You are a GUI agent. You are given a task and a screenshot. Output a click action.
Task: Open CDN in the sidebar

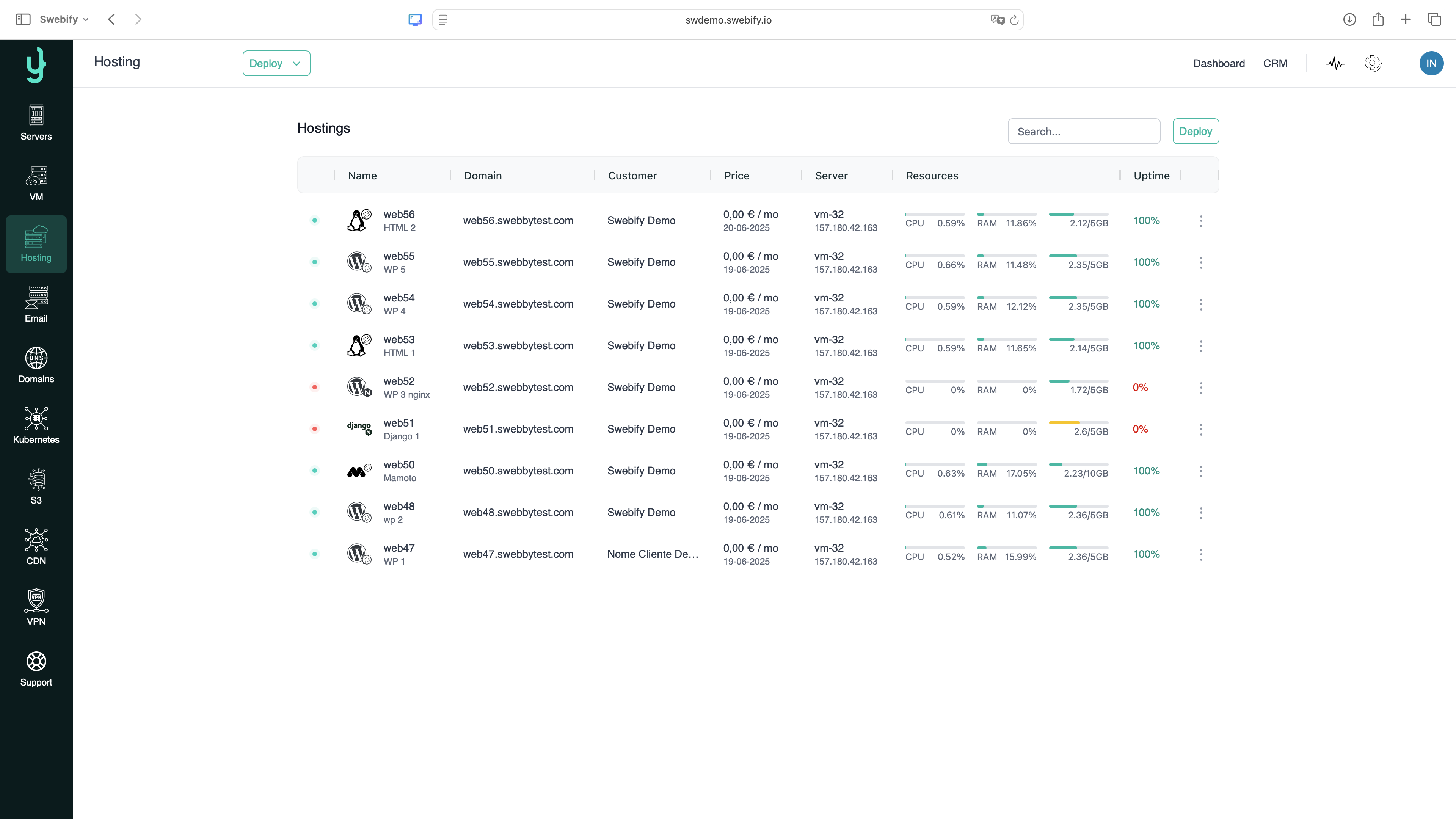36,547
